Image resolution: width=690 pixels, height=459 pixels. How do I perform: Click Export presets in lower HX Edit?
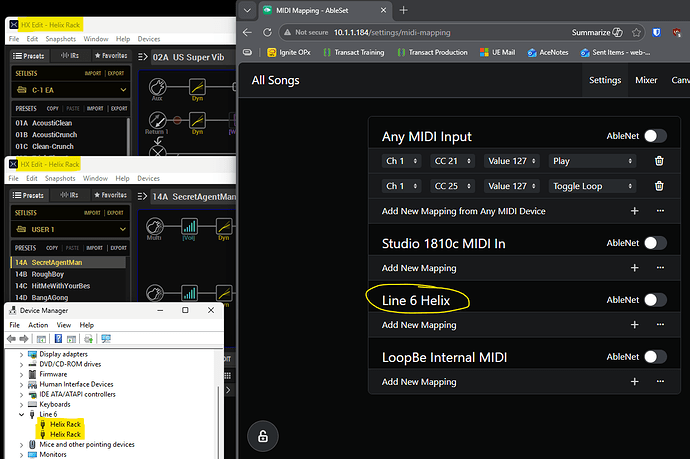(x=118, y=248)
